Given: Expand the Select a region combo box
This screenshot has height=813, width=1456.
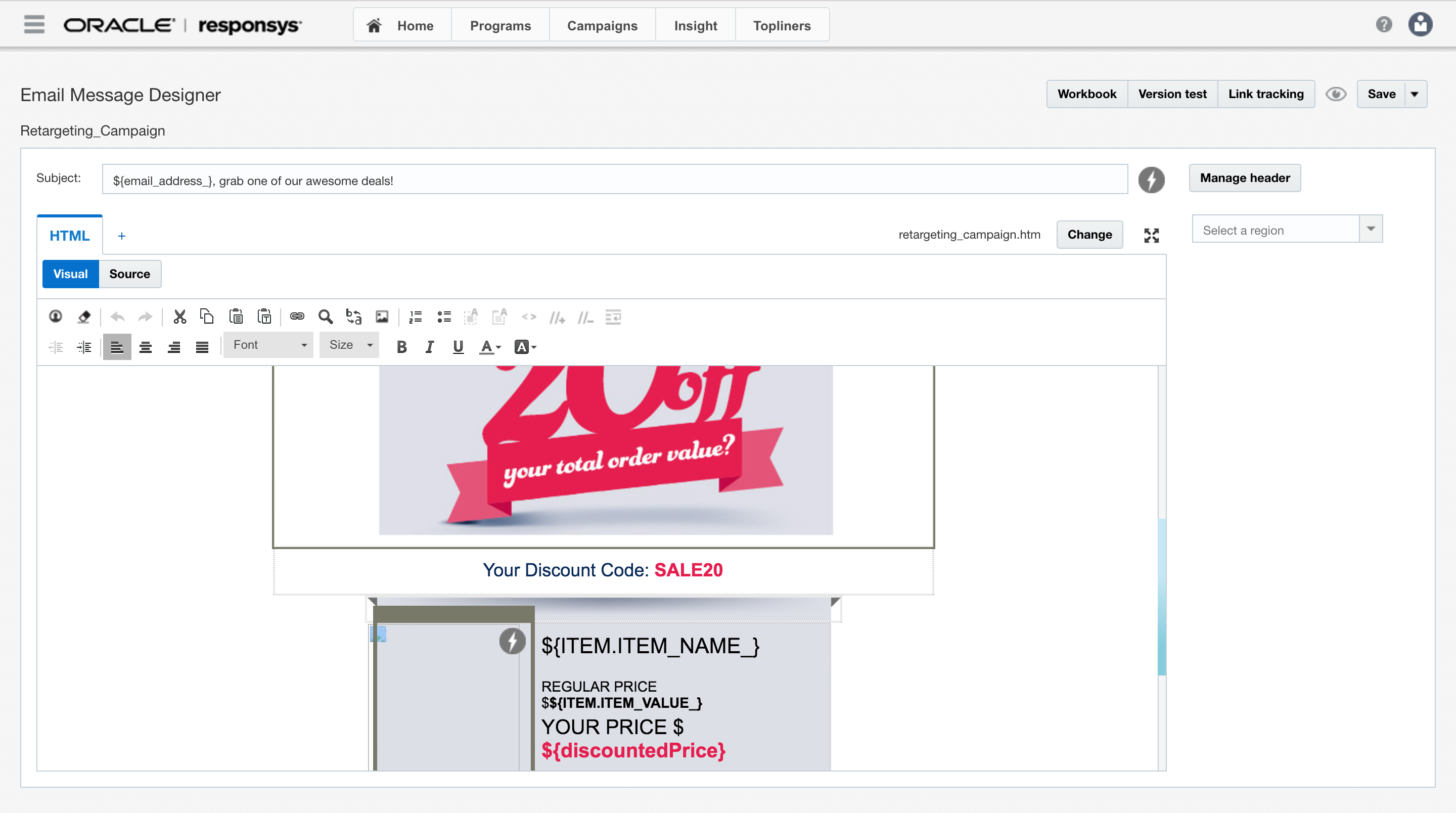Looking at the screenshot, I should pyautogui.click(x=1370, y=229).
